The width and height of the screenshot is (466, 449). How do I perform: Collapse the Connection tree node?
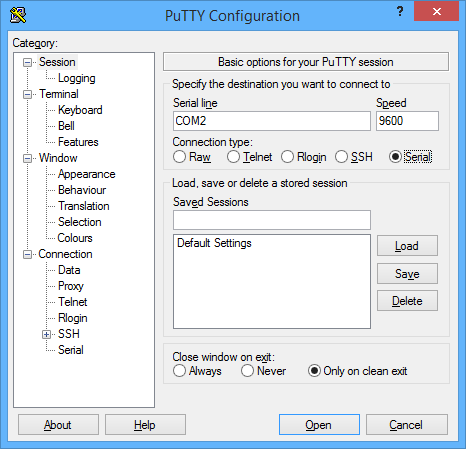[27, 254]
